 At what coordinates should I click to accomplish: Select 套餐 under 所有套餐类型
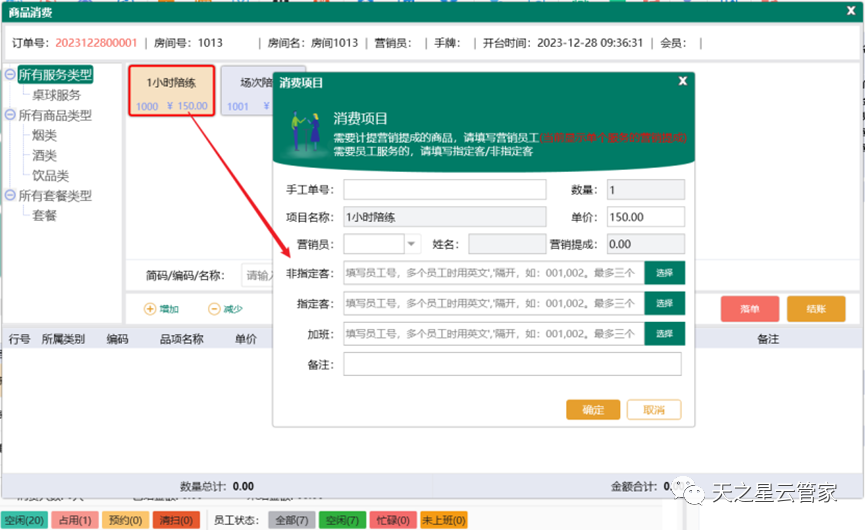tap(45, 215)
